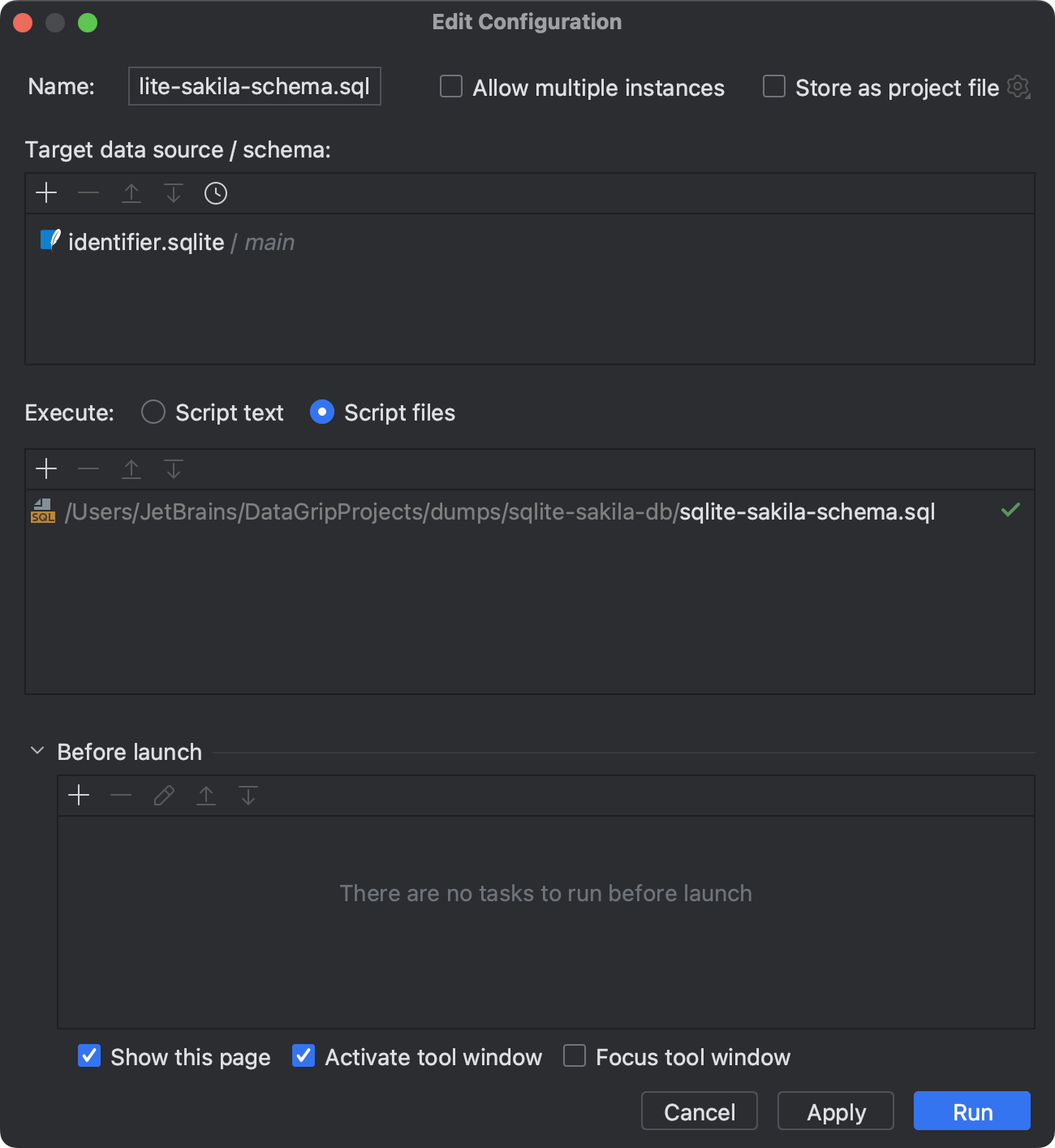This screenshot has height=1148, width=1055.
Task: Remove the identifier.sqlite data source
Action: [x=88, y=193]
